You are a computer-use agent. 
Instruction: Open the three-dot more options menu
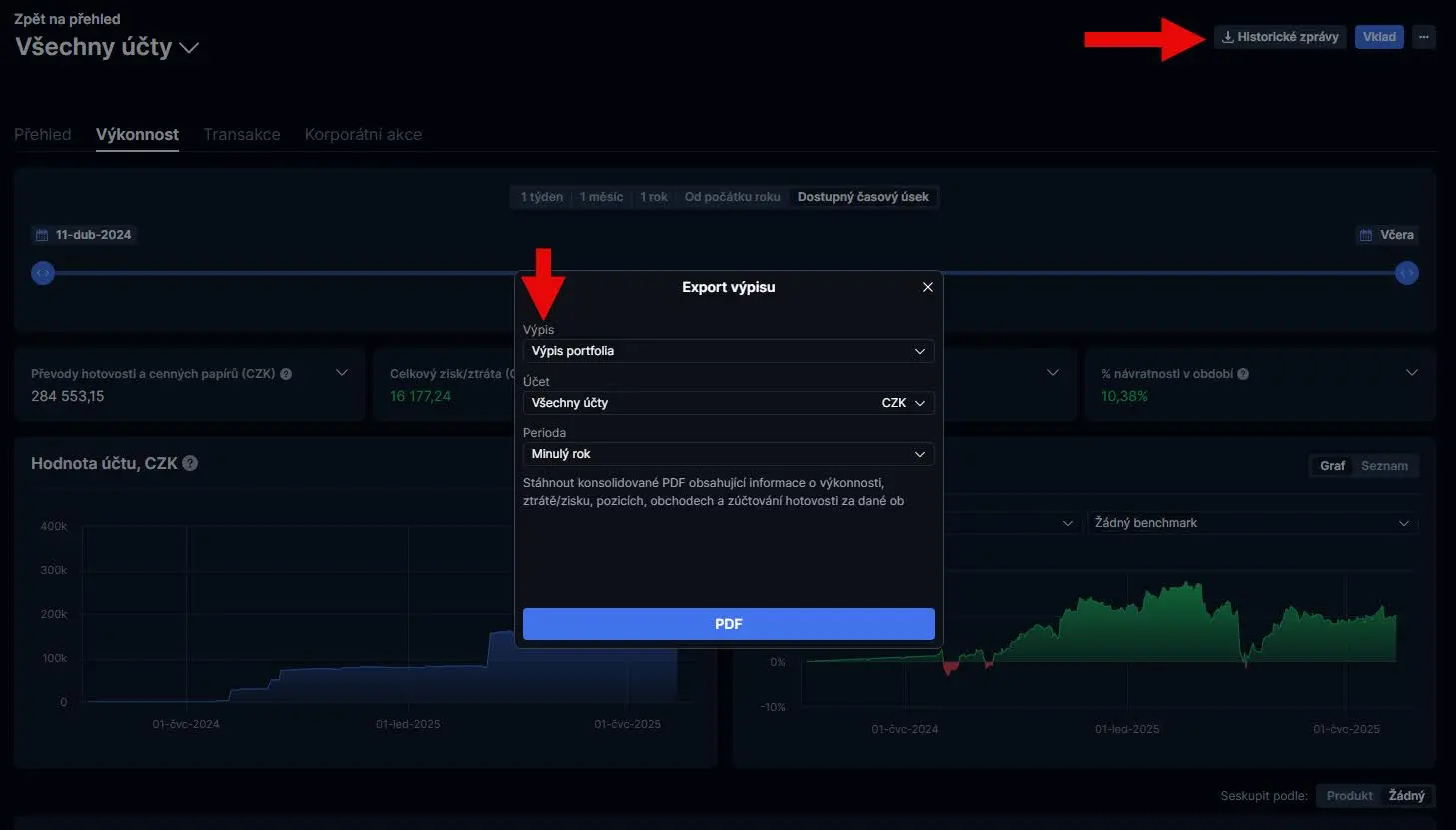(1423, 37)
